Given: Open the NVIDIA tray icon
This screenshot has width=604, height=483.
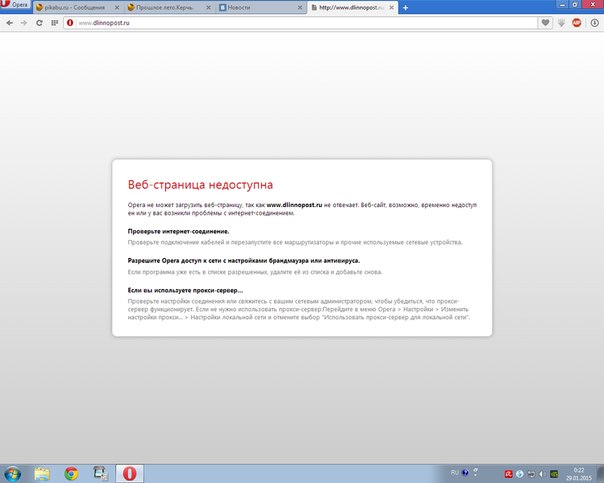Looking at the screenshot, I should click(x=554, y=474).
